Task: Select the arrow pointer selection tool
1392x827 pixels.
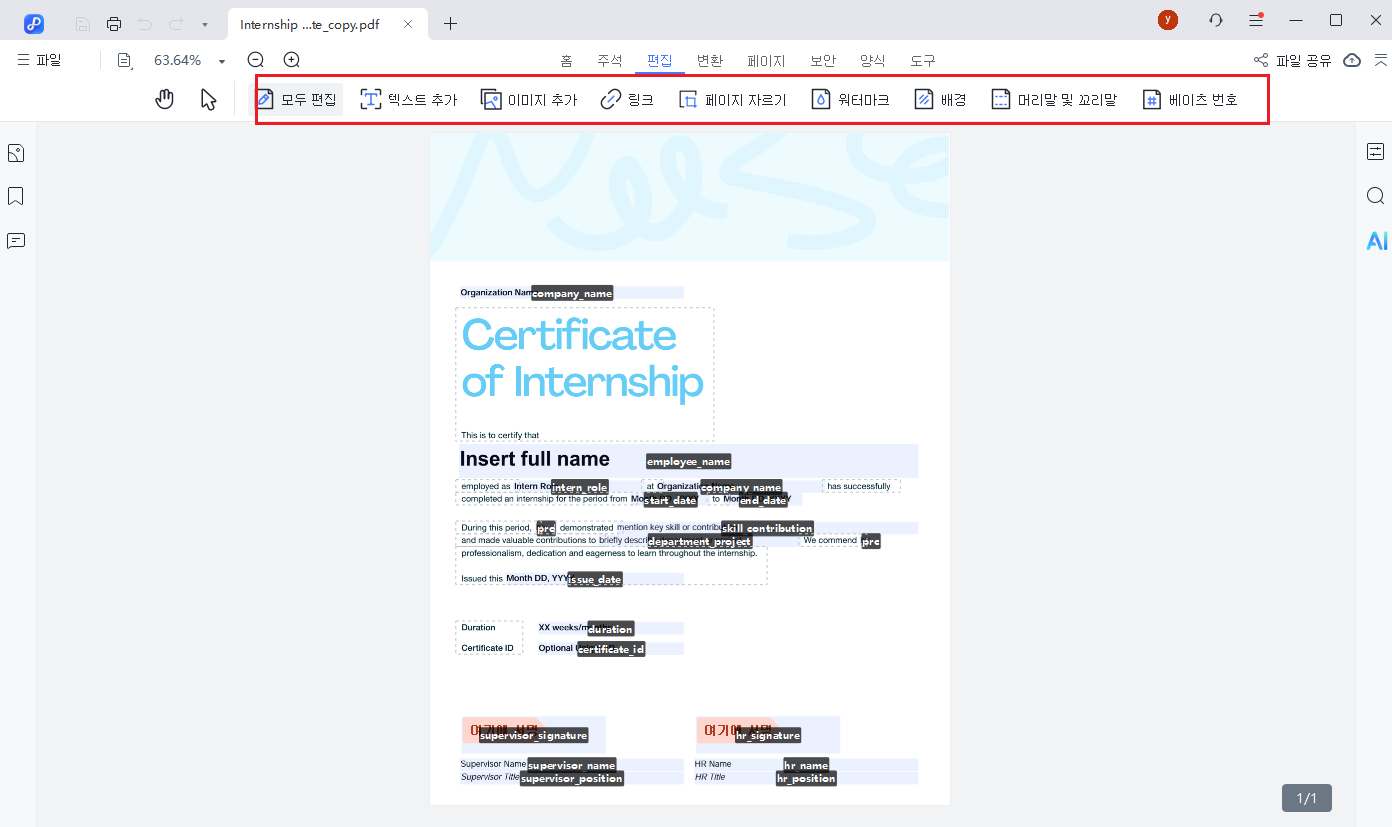Action: 208,99
